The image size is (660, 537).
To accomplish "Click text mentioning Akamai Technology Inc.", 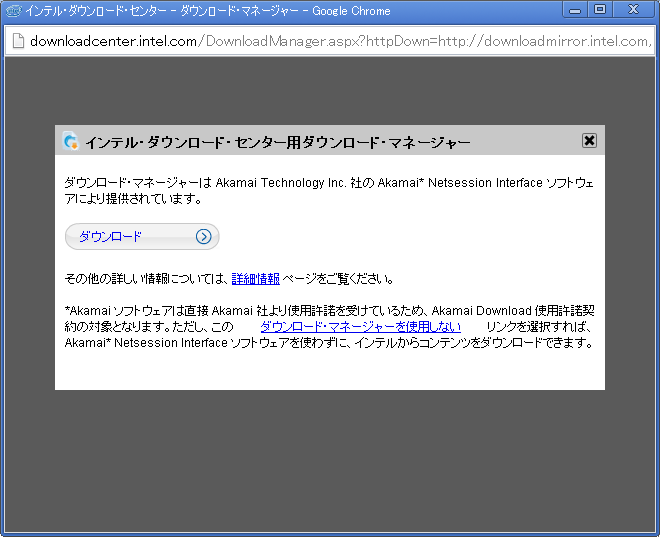I will (329, 191).
